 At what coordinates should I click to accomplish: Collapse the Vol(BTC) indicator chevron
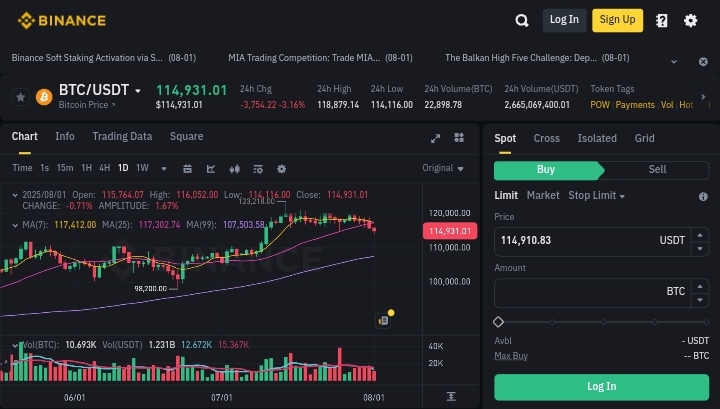(15, 345)
